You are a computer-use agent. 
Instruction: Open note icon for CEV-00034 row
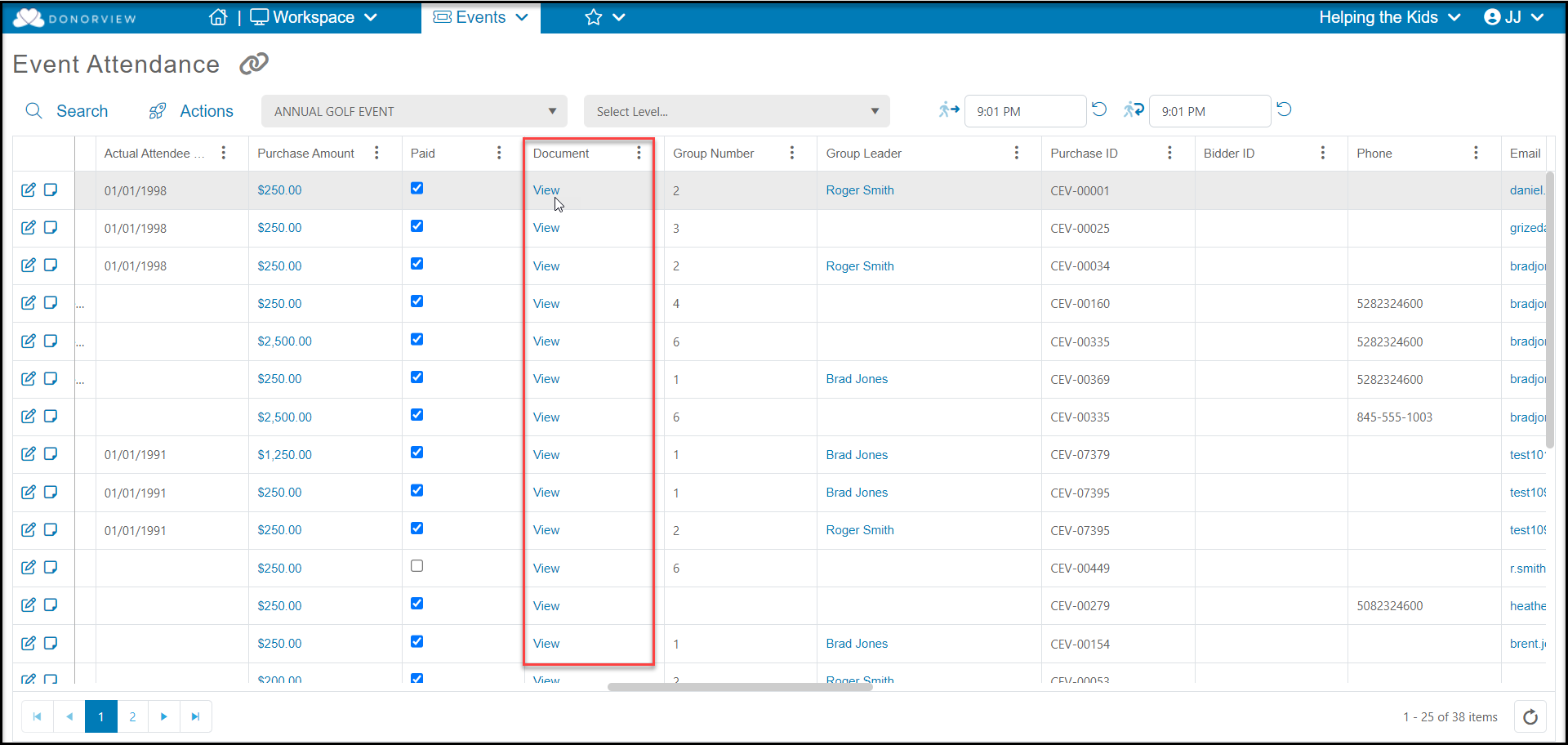pyautogui.click(x=51, y=265)
